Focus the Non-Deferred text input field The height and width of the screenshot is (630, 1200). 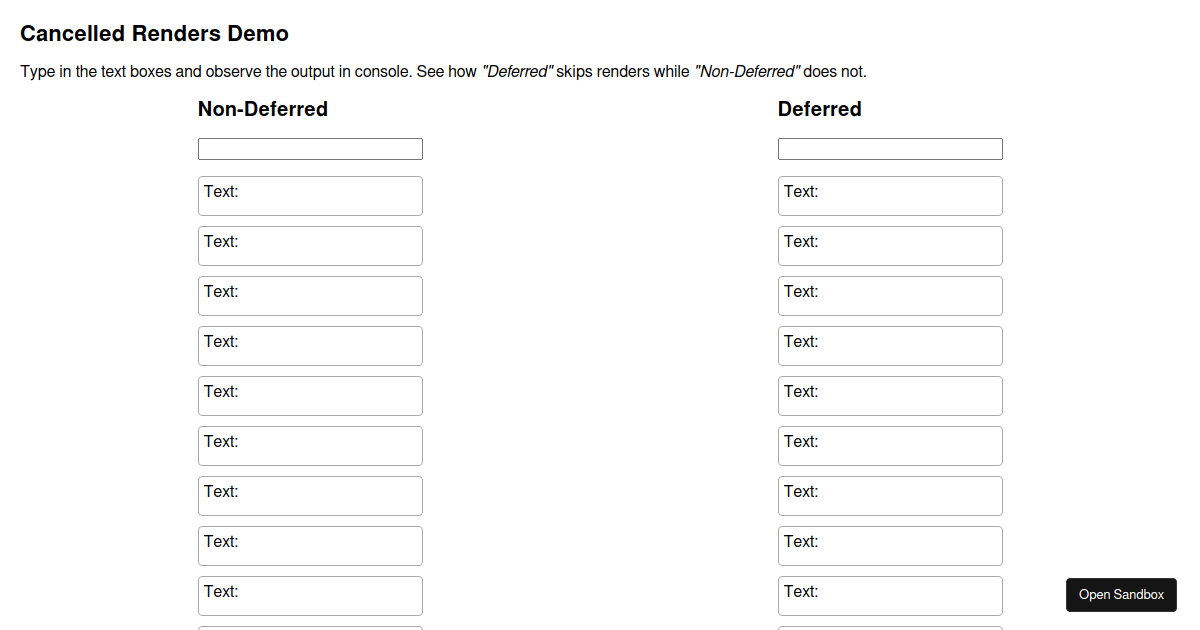tap(310, 149)
